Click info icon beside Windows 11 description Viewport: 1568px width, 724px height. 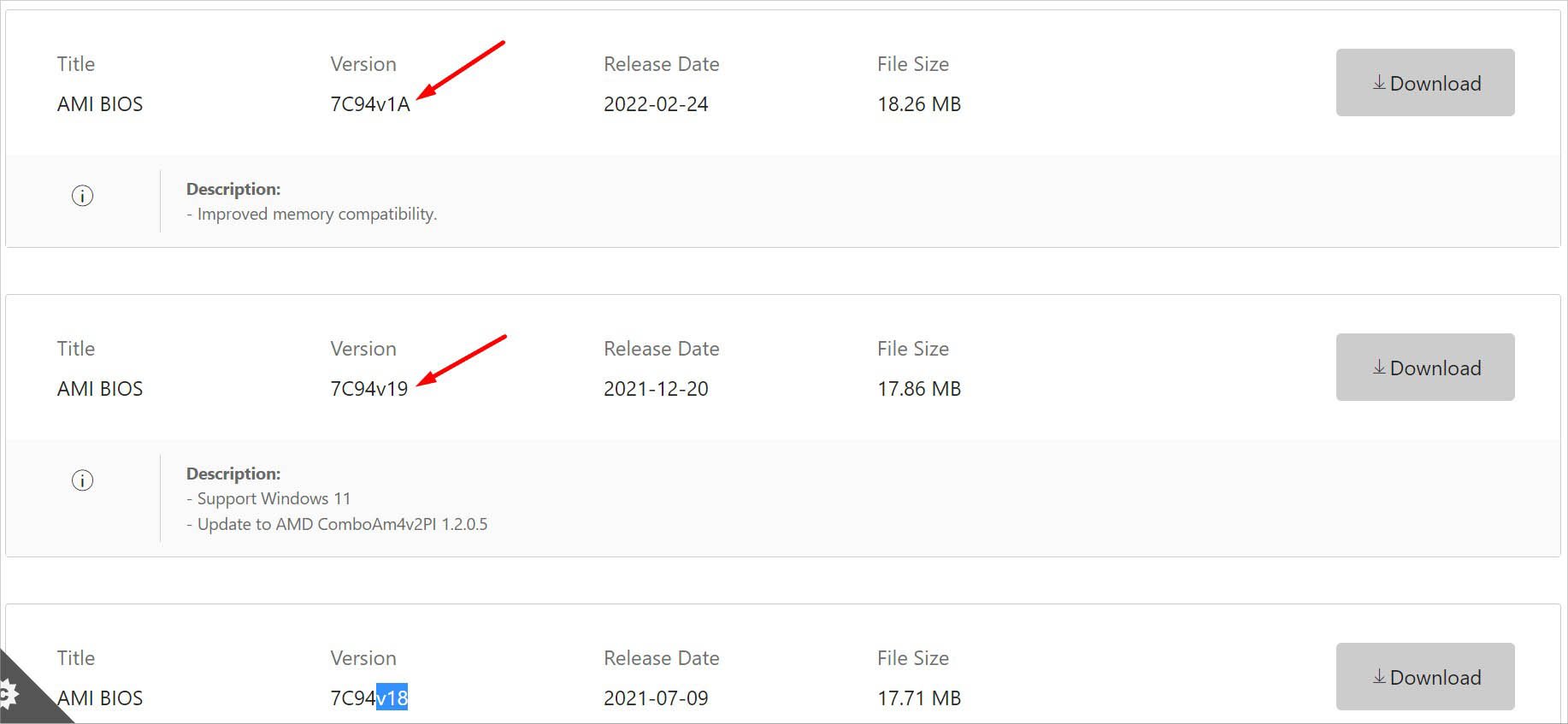point(82,480)
